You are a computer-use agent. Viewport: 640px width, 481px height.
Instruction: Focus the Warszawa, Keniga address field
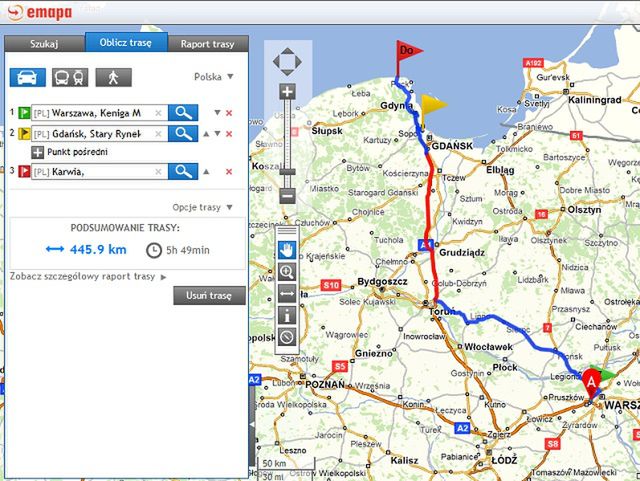99,113
